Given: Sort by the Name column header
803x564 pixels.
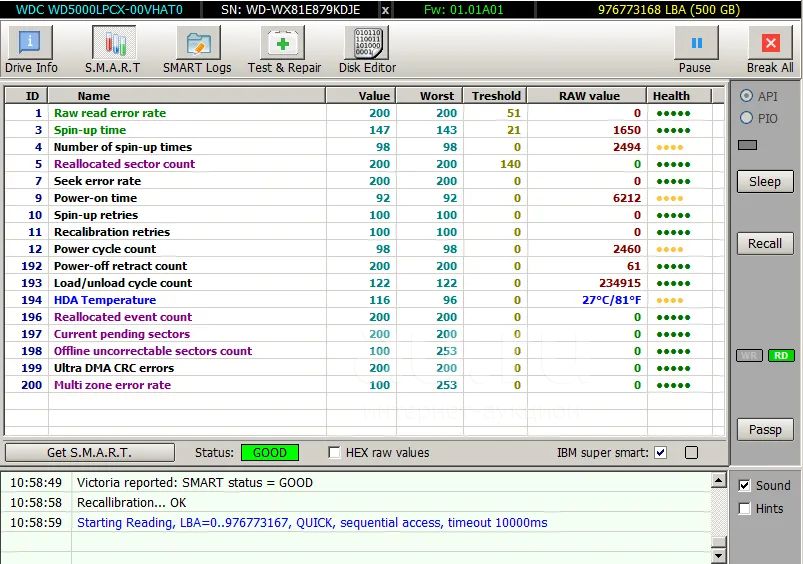Looking at the screenshot, I should pyautogui.click(x=187, y=96).
